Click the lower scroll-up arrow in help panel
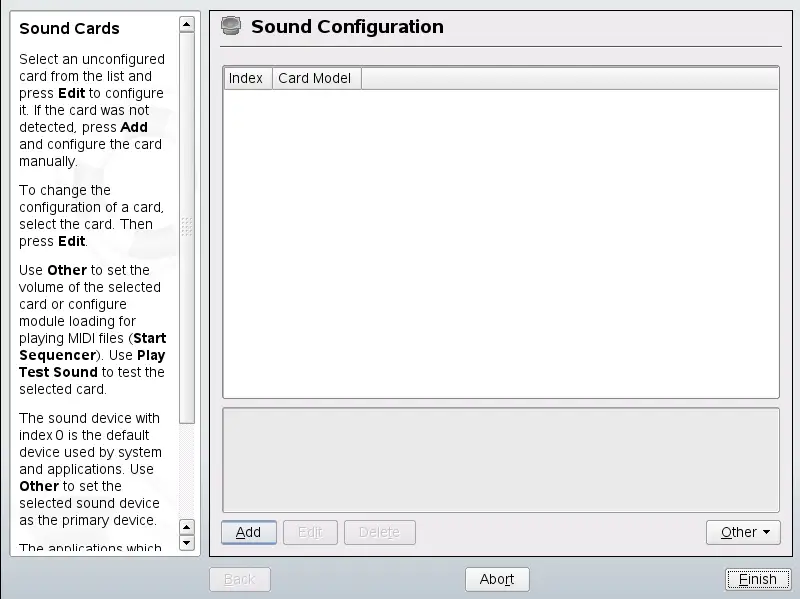This screenshot has height=599, width=800. pyautogui.click(x=186, y=526)
